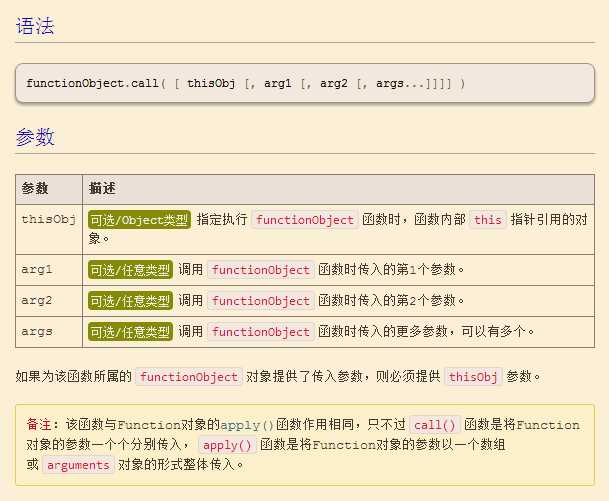Image resolution: width=609 pixels, height=501 pixels.
Task: Click thisObj code tag in paragraph below table
Action: [x=473, y=377]
